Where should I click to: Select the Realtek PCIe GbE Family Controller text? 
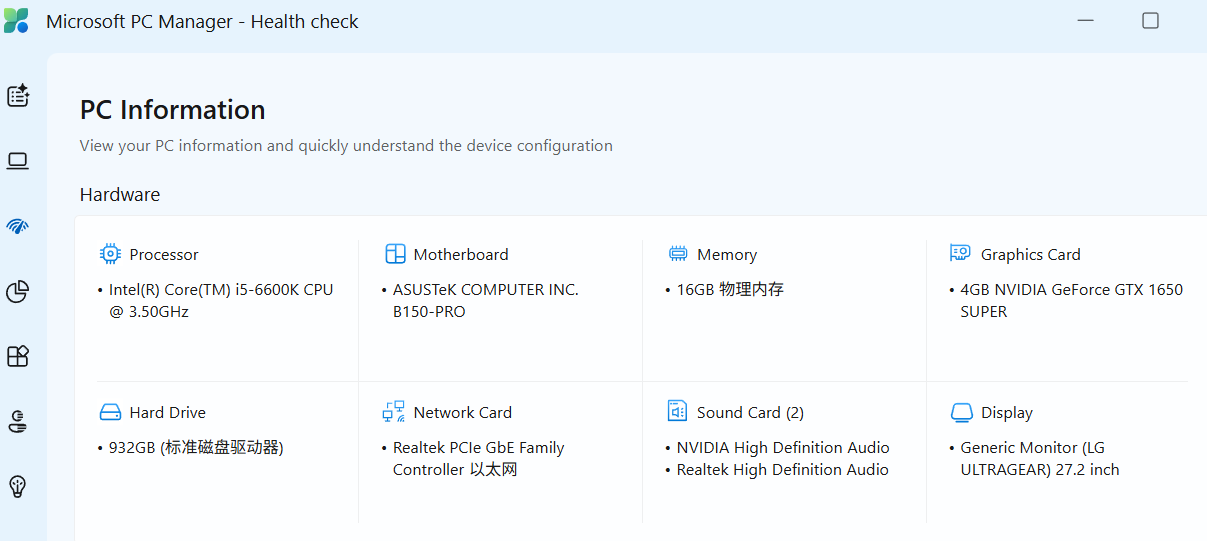click(x=479, y=459)
